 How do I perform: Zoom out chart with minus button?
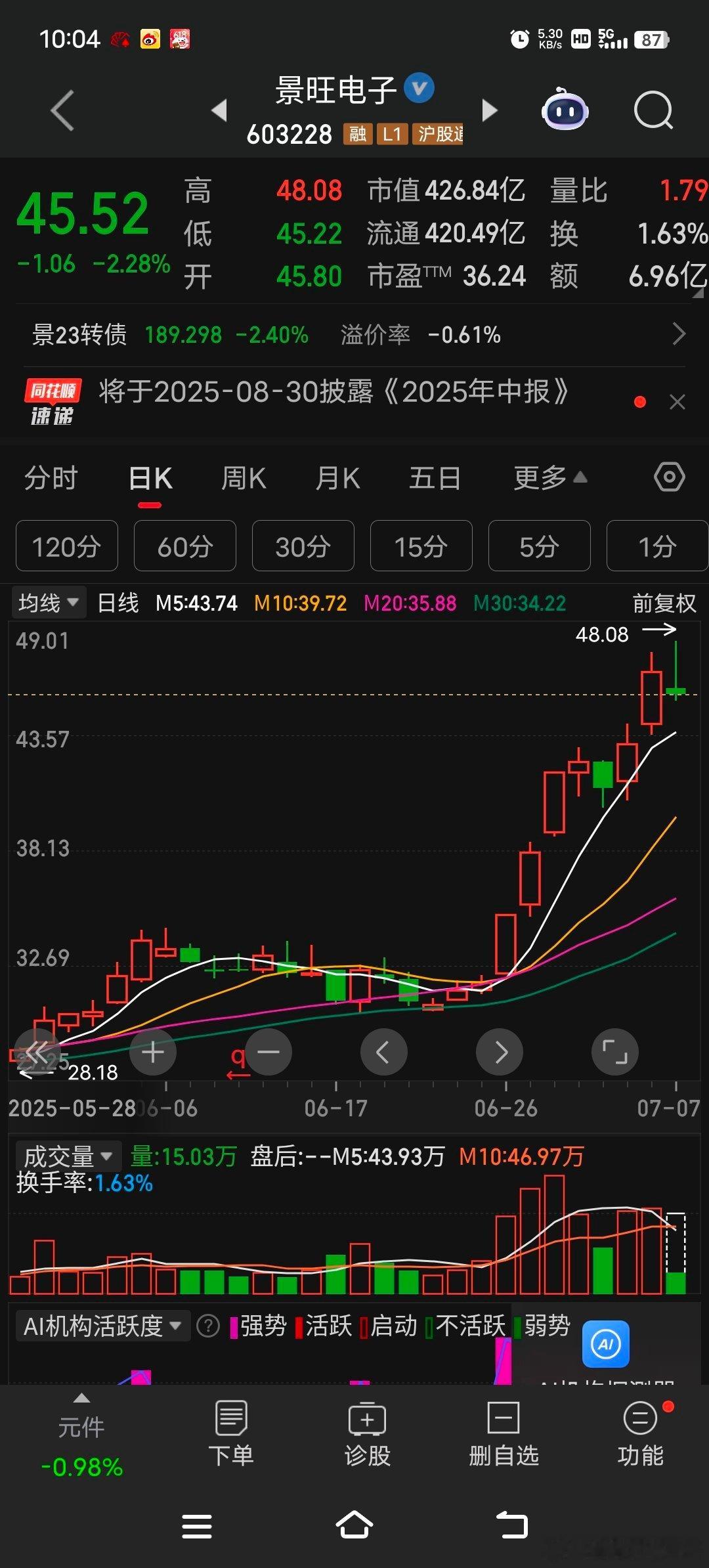(x=269, y=1052)
